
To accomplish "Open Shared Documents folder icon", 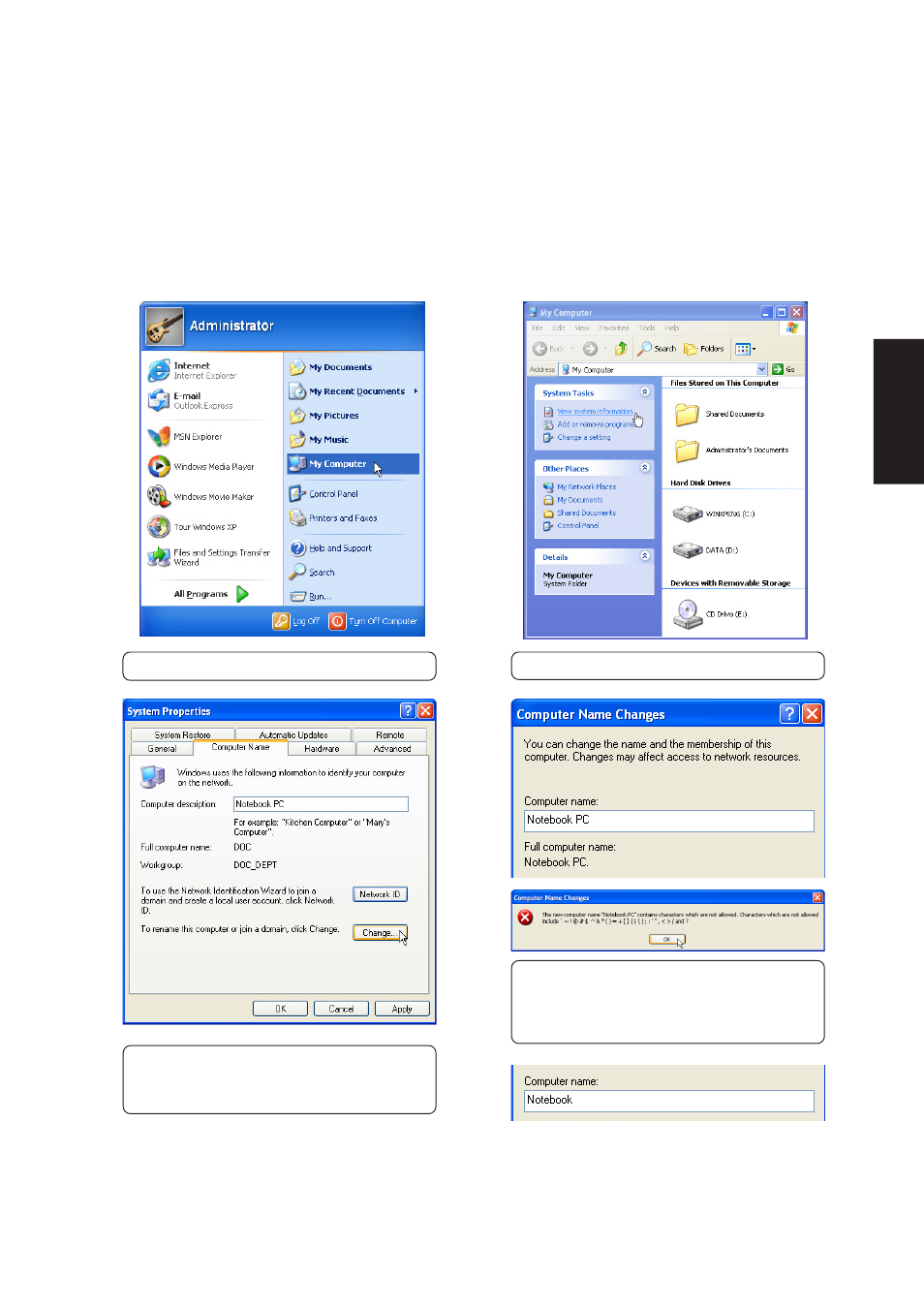I will click(687, 415).
